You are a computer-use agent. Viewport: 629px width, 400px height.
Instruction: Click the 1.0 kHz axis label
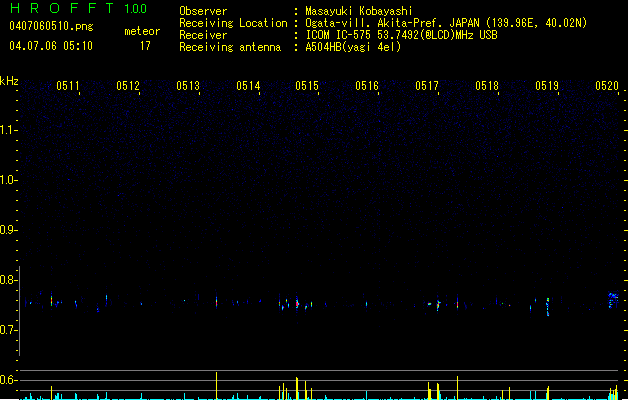pos(8,180)
